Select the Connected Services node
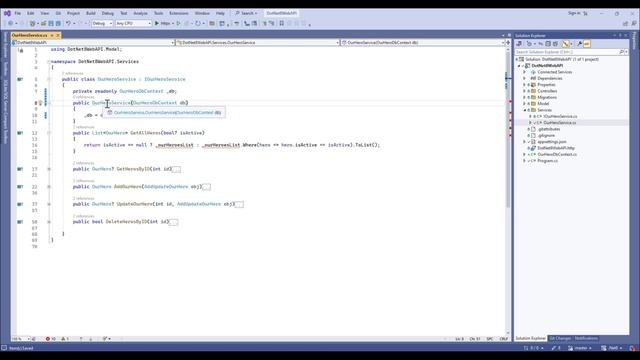Image resolution: width=640 pixels, height=360 pixels. 554,72
